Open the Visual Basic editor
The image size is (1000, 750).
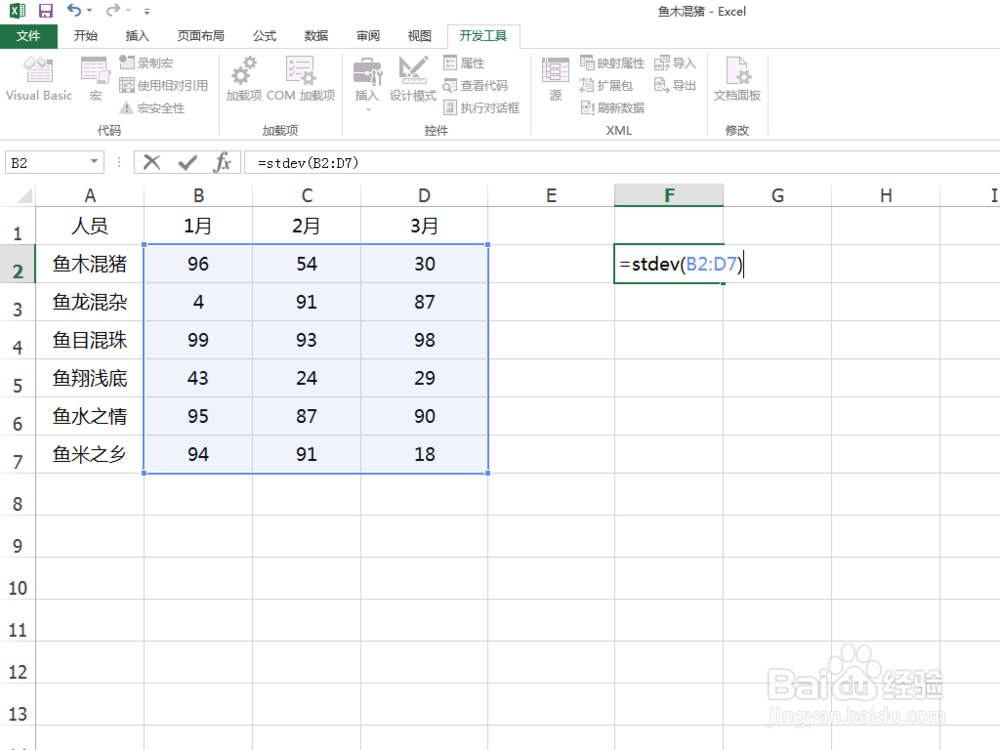click(x=38, y=78)
